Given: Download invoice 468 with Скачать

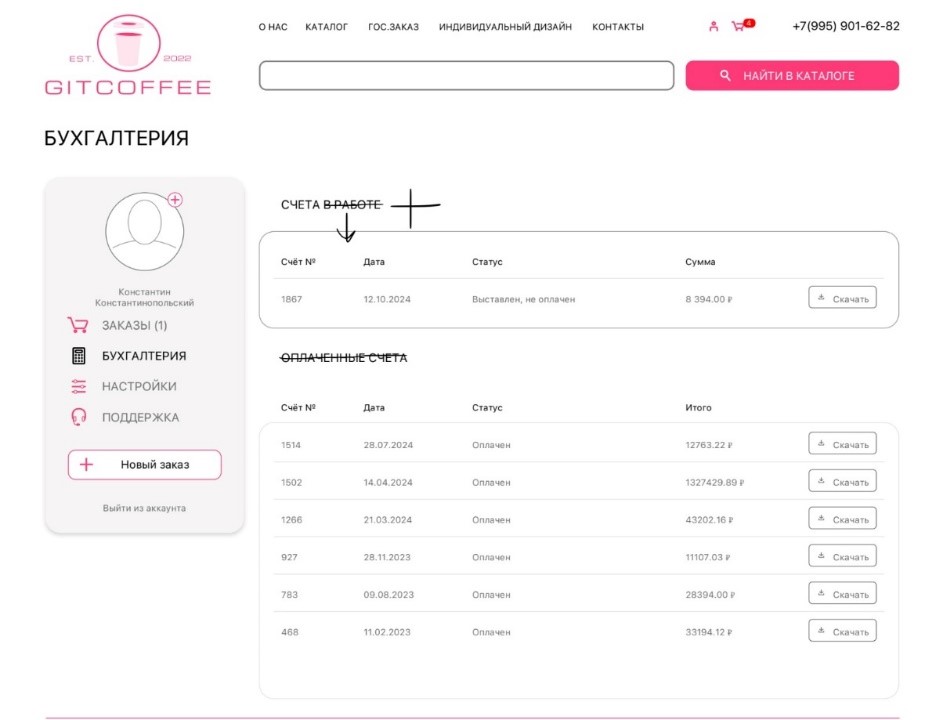Looking at the screenshot, I should (842, 631).
